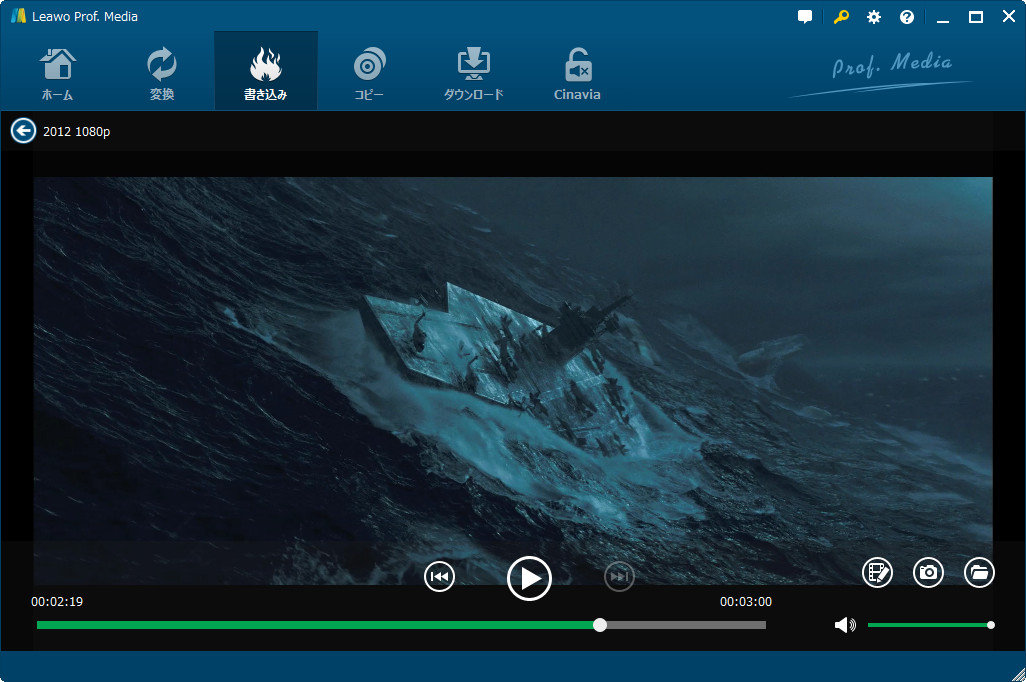Take a screenshot with the camera icon

click(929, 573)
